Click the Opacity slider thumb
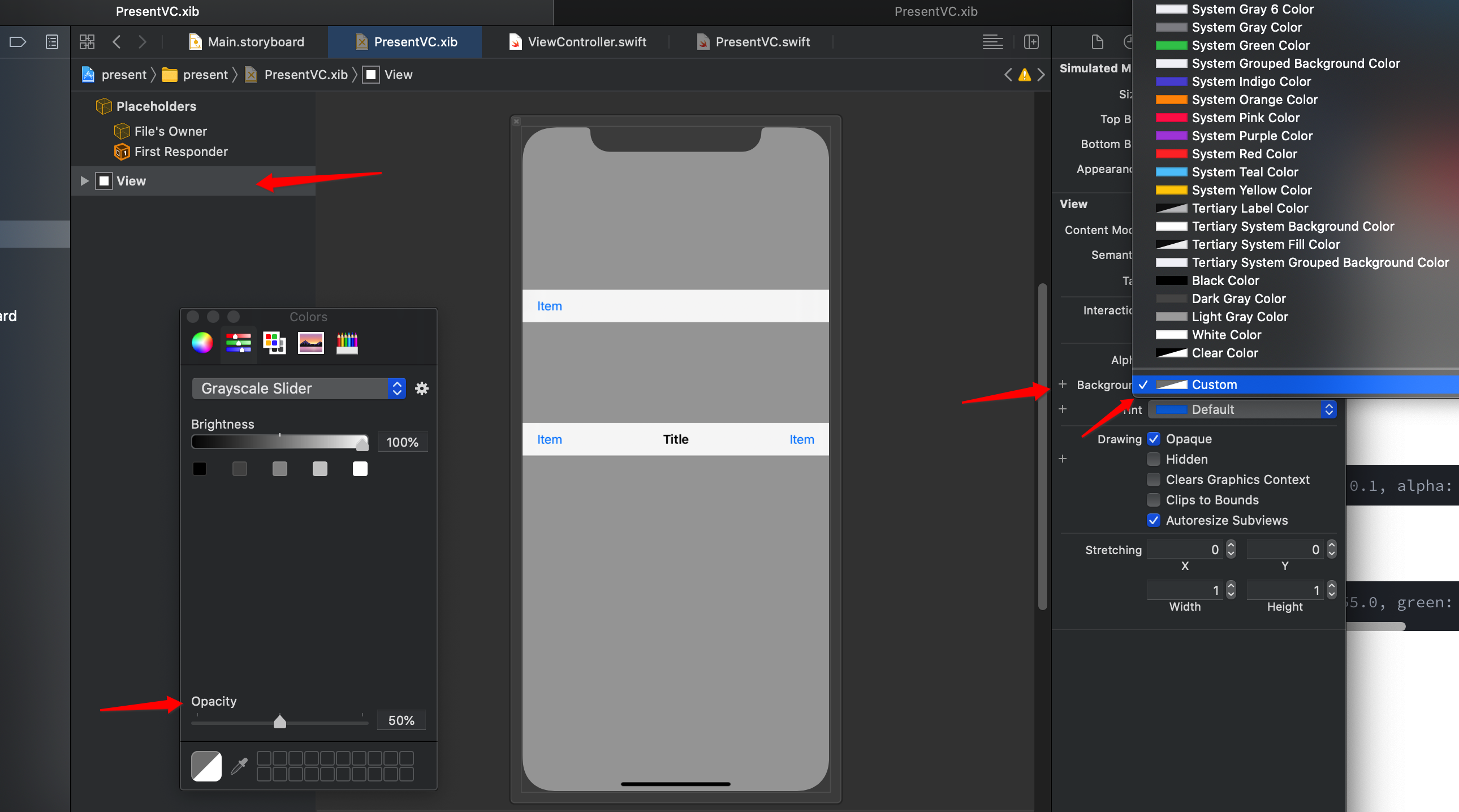 pos(280,722)
